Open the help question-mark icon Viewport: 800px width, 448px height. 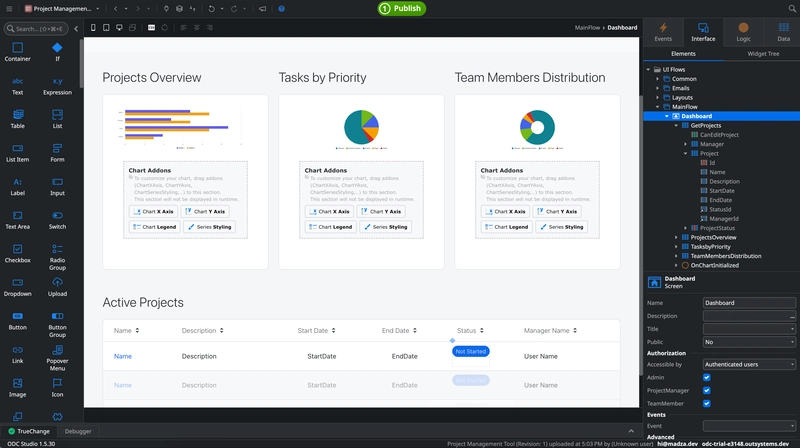[282, 9]
